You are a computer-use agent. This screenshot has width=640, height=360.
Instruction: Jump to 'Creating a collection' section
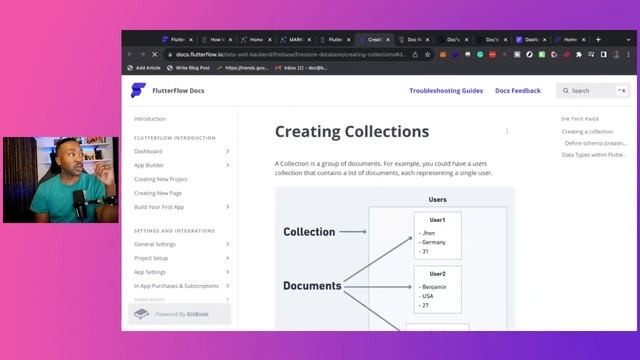tap(587, 132)
